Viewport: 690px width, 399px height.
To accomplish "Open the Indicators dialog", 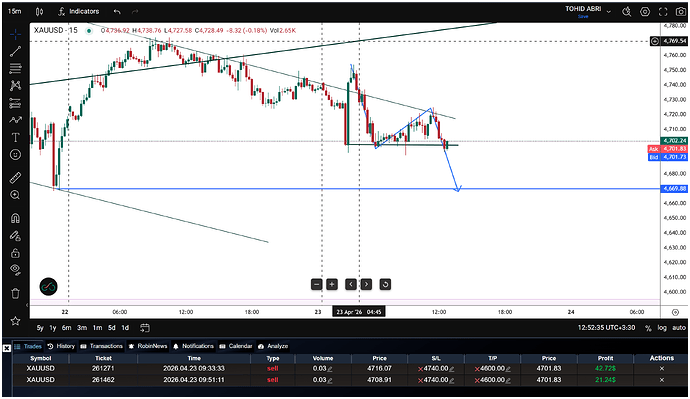I will point(79,11).
